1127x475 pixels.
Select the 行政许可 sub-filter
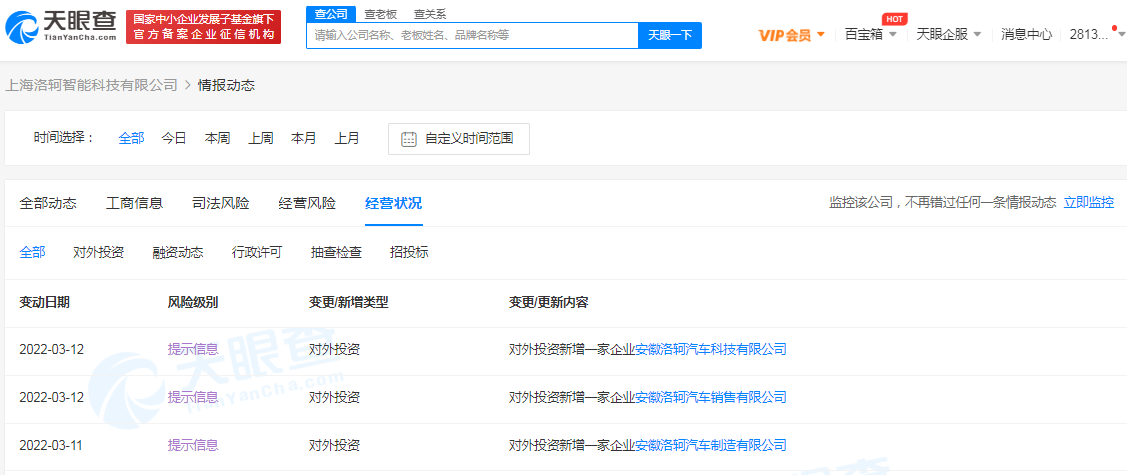(x=257, y=252)
